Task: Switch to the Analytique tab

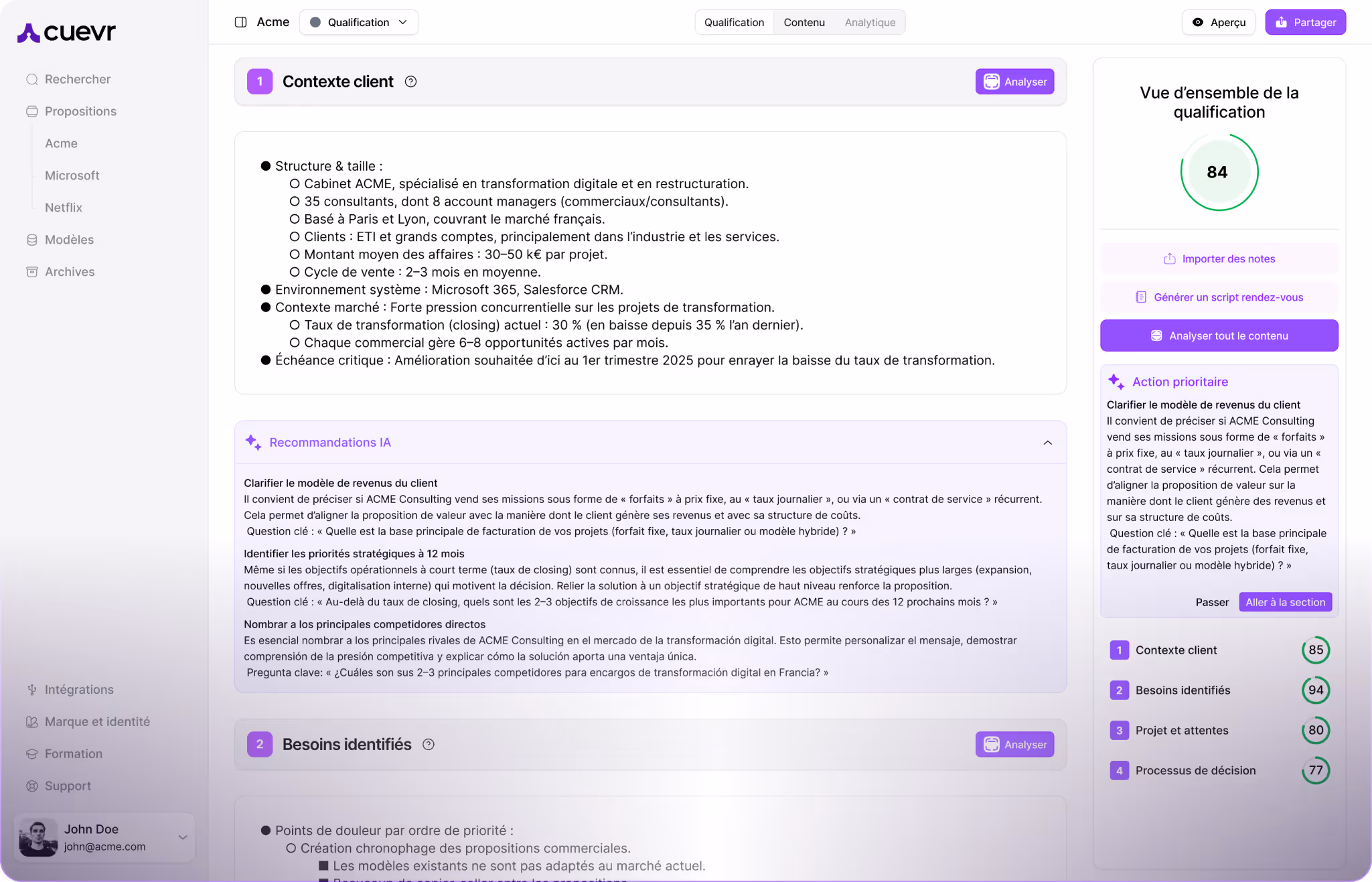Action: coord(869,22)
